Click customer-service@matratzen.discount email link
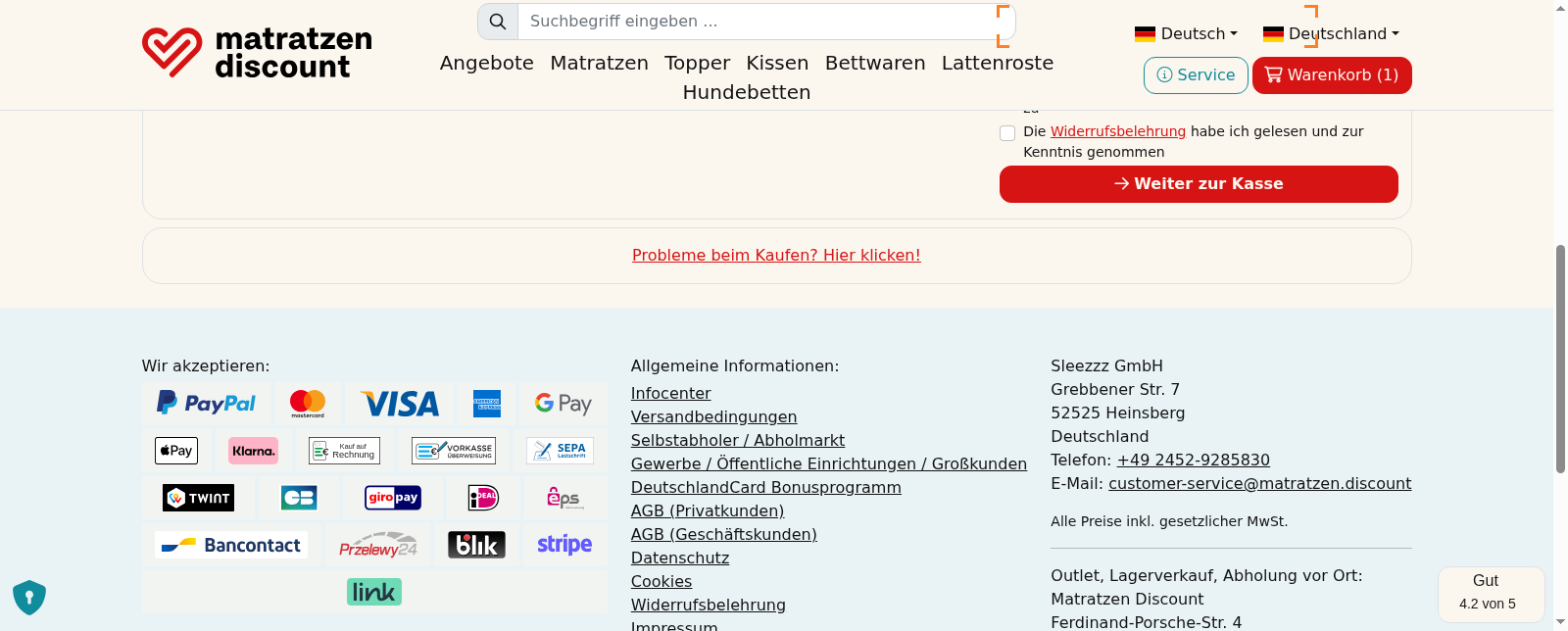 point(1260,483)
